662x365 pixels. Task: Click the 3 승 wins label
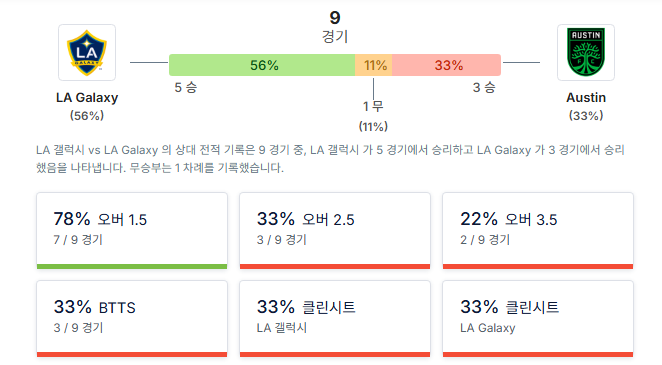click(x=484, y=87)
